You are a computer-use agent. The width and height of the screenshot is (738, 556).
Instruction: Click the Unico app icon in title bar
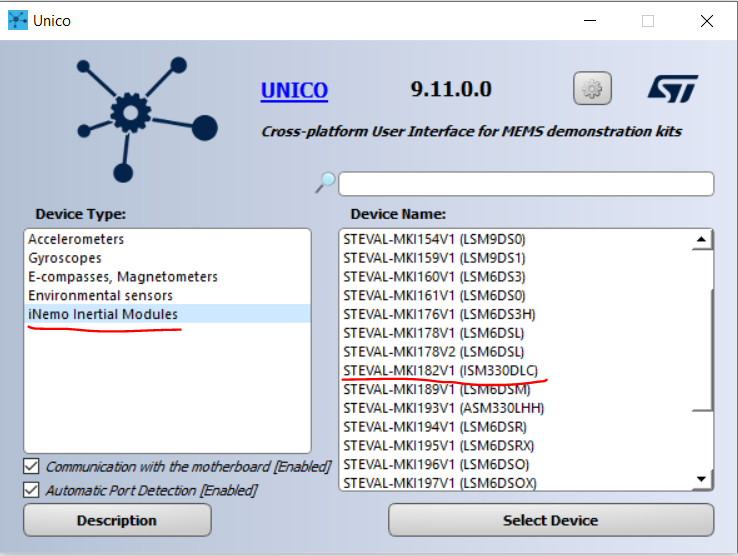(x=18, y=20)
